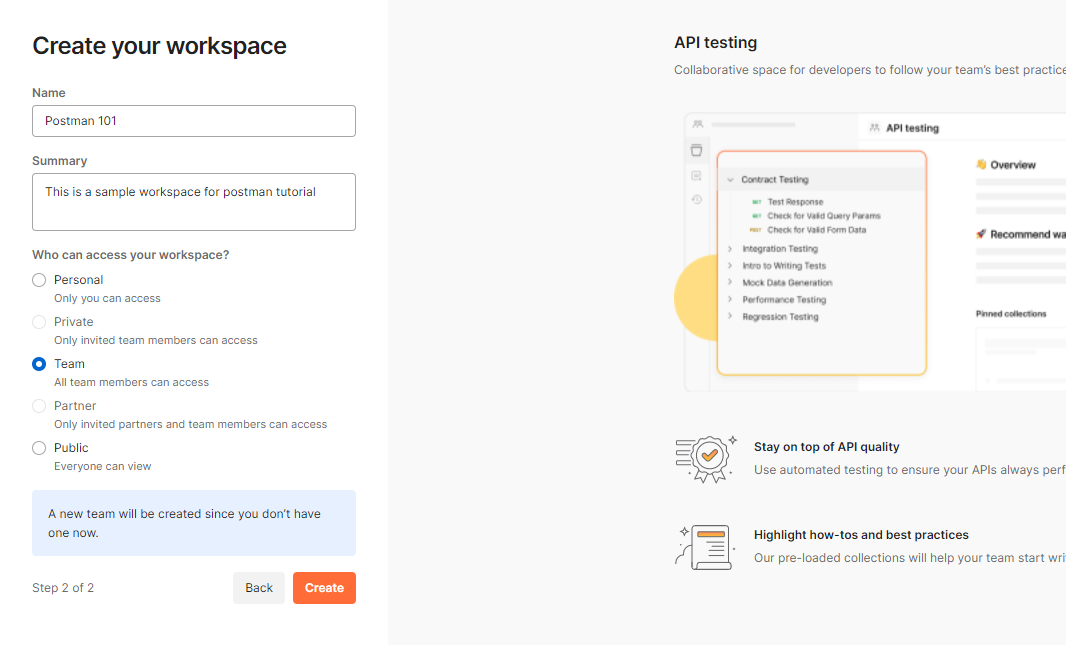Click 'Pinned collections' label in preview
This screenshot has width=1066, height=645.
(x=1011, y=314)
